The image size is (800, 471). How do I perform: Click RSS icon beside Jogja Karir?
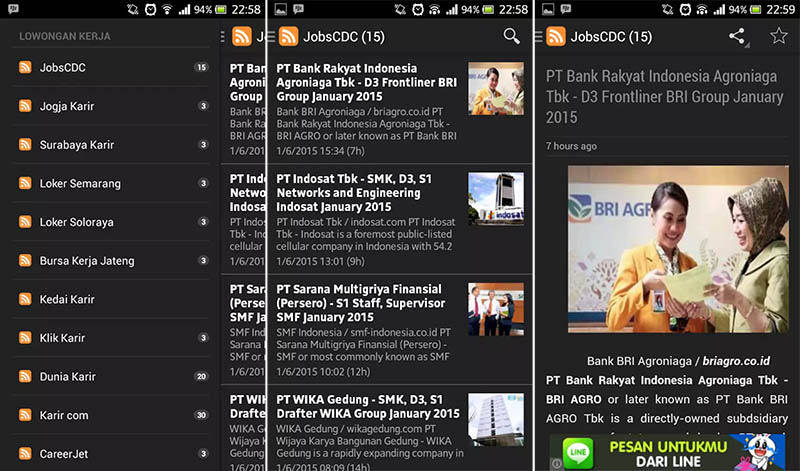tap(25, 106)
